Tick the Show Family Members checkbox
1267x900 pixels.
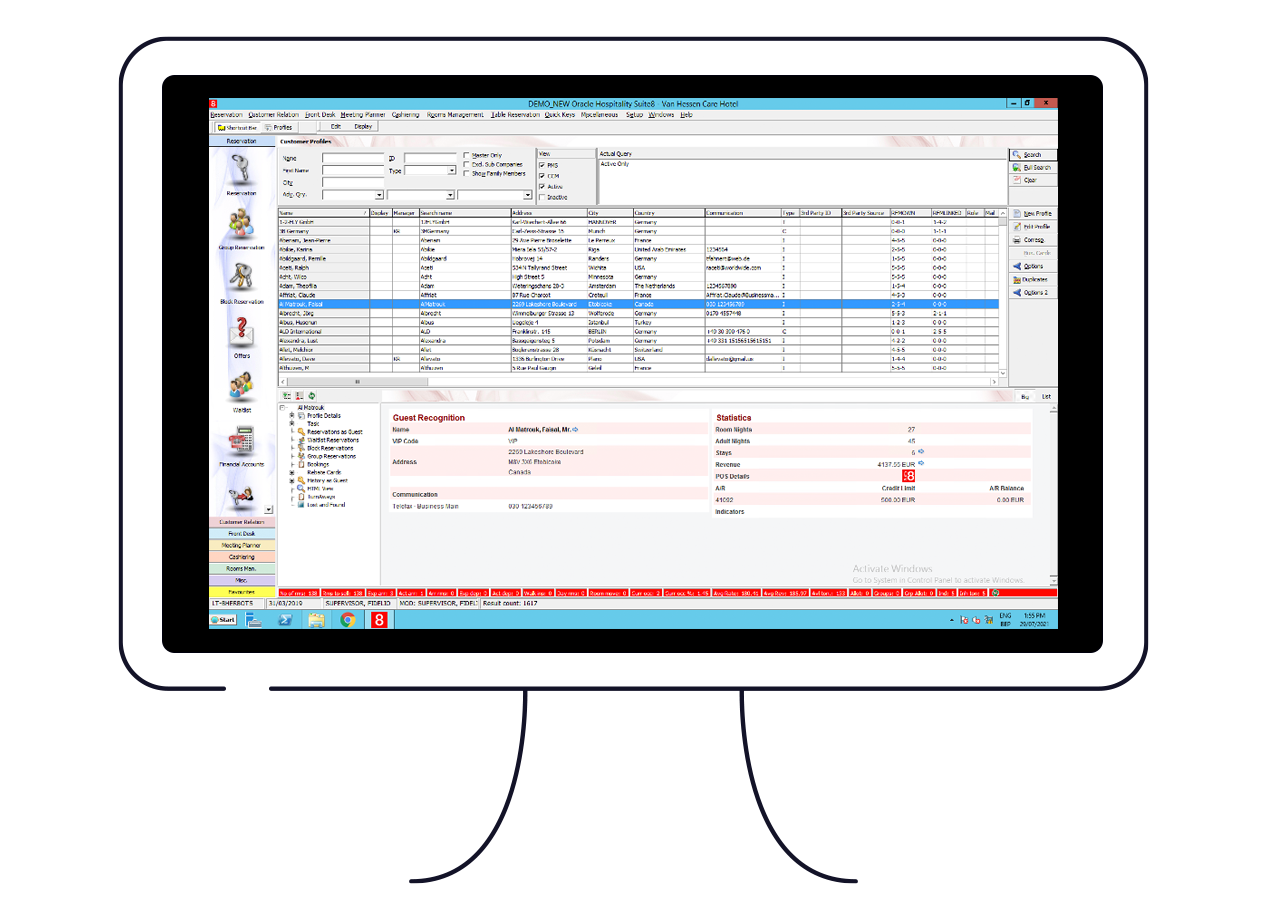(466, 173)
